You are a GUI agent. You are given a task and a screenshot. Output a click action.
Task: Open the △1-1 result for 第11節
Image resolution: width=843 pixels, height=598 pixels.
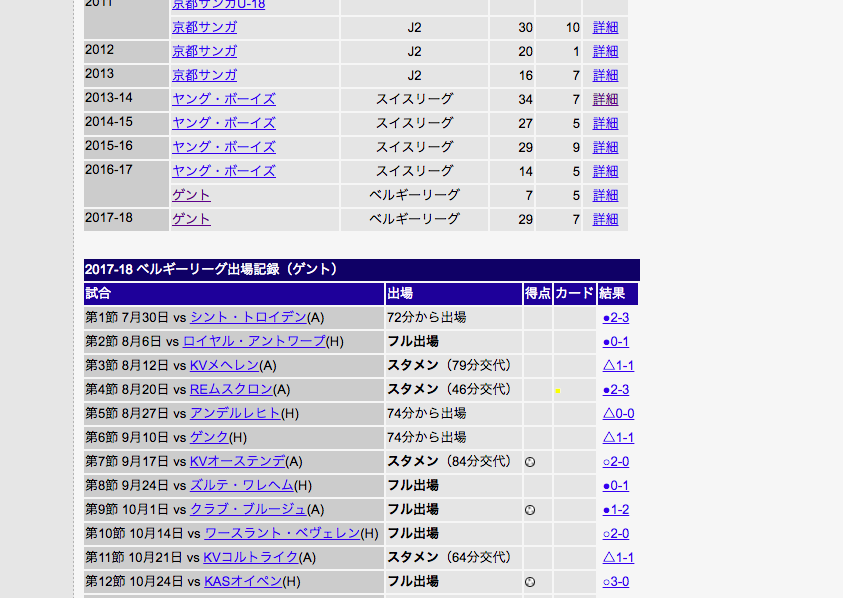pyautogui.click(x=618, y=558)
